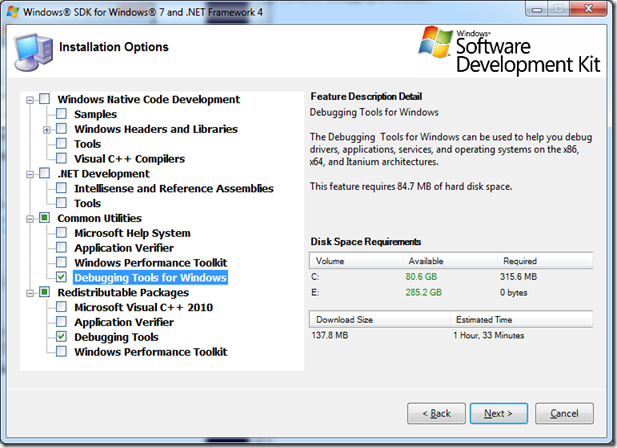Click the computer icon beside Installation Options

point(33,52)
